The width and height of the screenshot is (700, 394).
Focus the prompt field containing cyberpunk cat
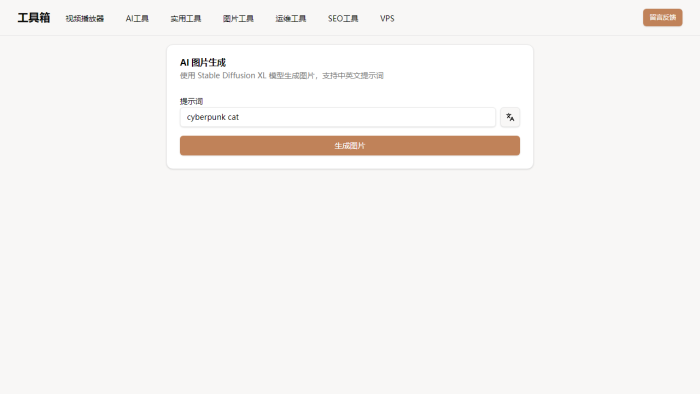pos(338,117)
